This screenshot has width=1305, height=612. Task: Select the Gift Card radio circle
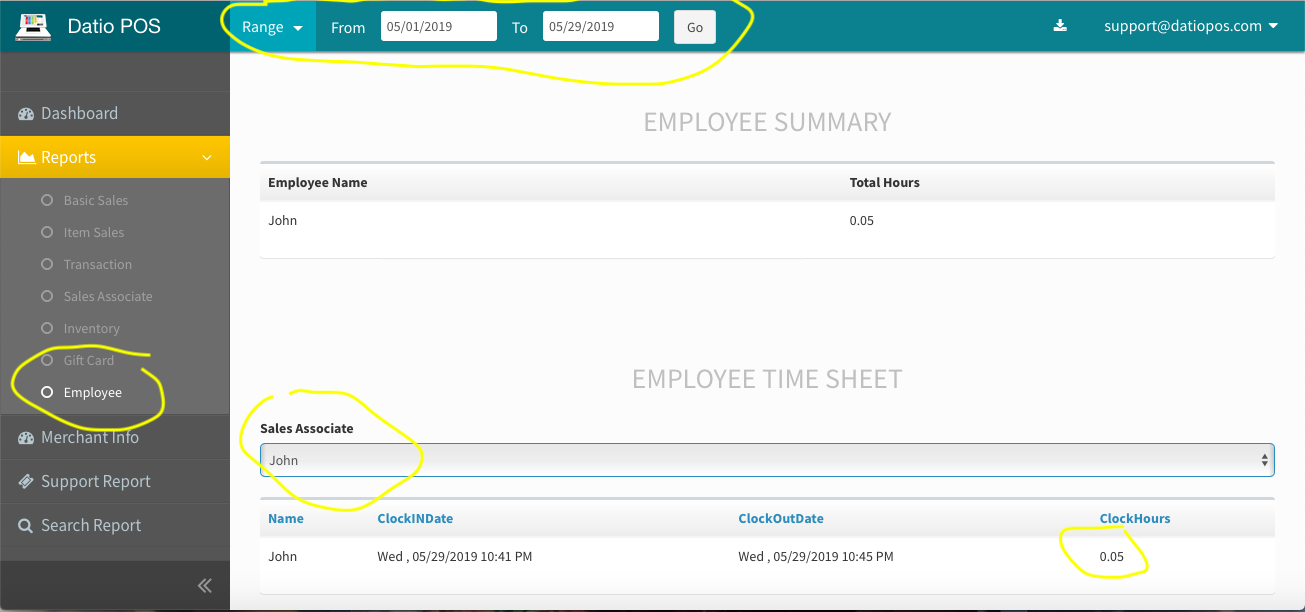click(46, 360)
